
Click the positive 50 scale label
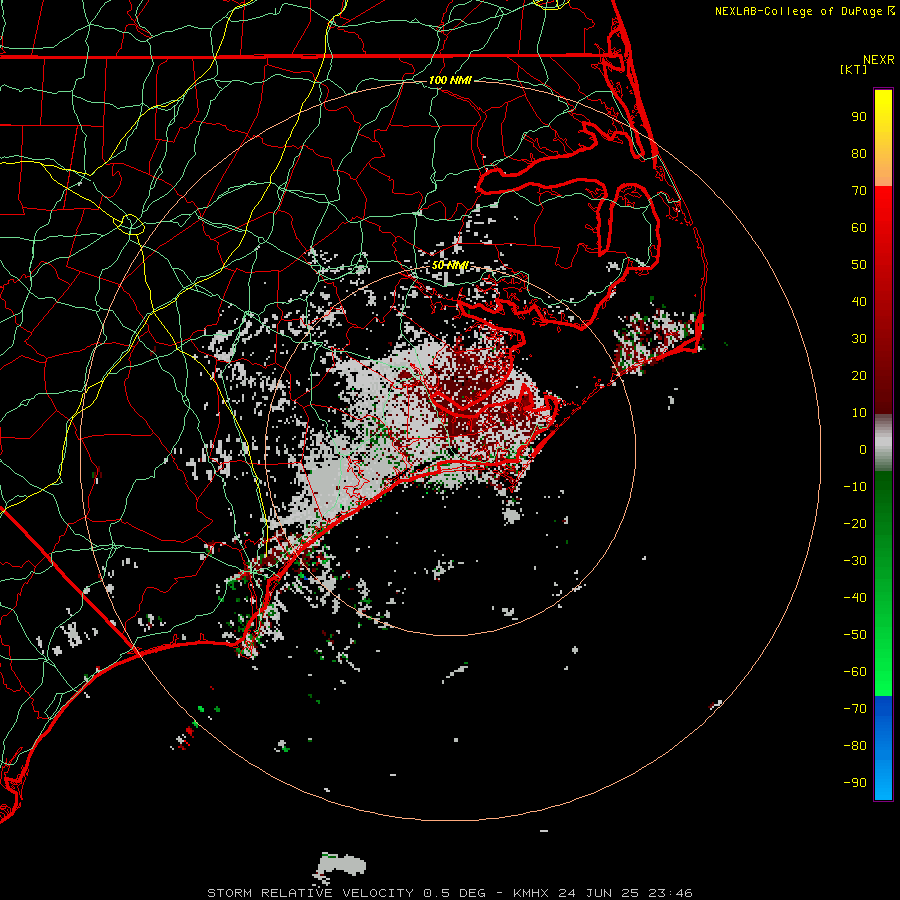pos(859,265)
